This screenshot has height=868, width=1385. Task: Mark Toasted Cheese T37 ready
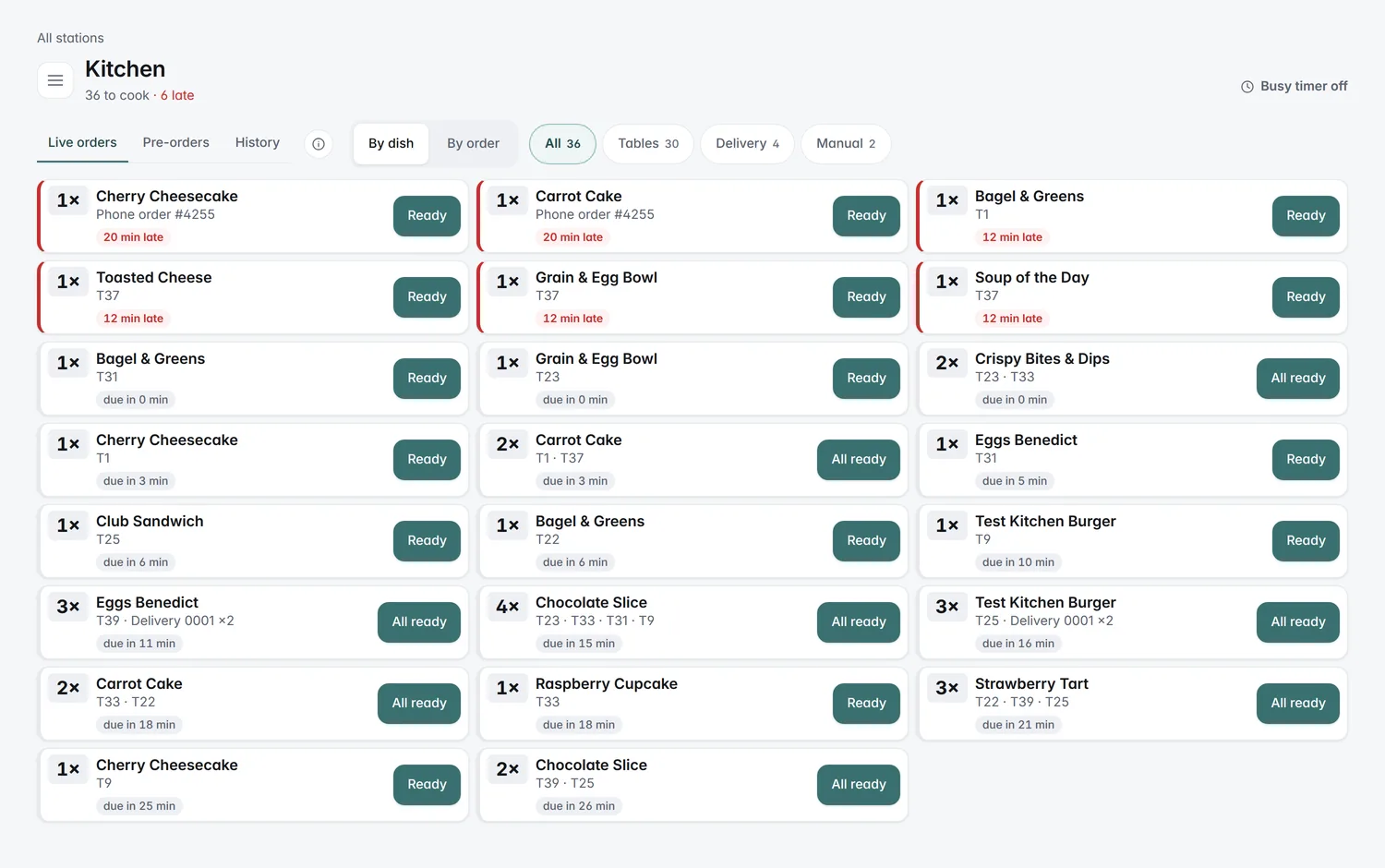point(427,297)
